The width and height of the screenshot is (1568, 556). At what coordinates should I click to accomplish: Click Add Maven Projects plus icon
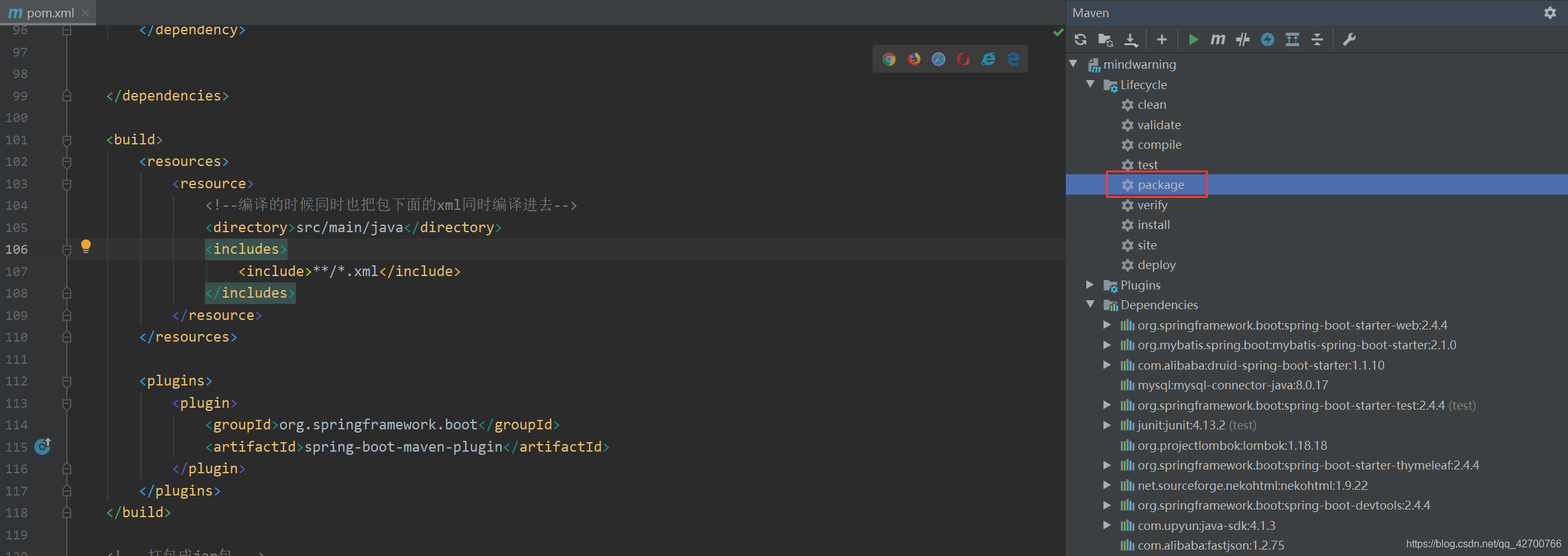pos(1162,39)
